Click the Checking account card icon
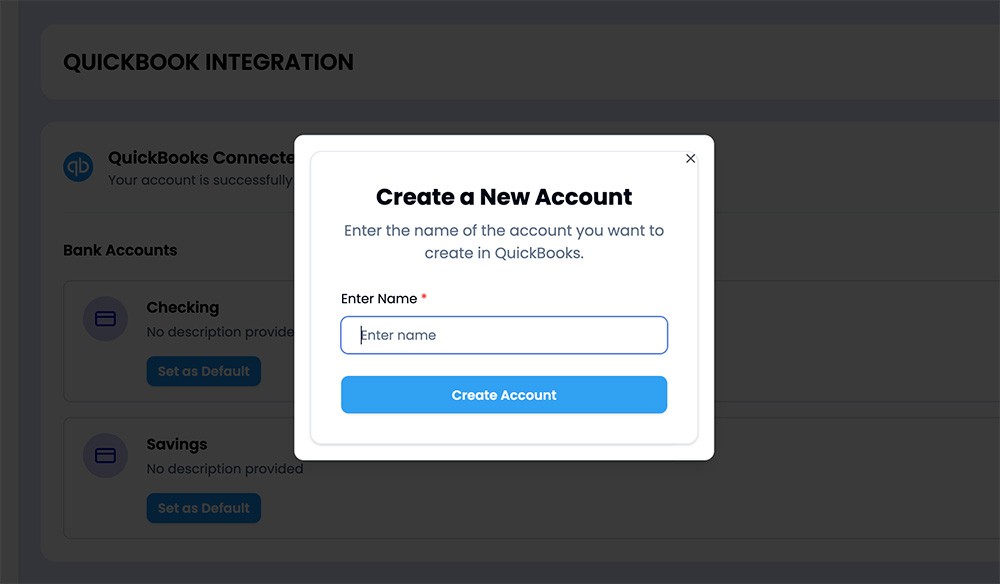1000x584 pixels. [x=105, y=318]
